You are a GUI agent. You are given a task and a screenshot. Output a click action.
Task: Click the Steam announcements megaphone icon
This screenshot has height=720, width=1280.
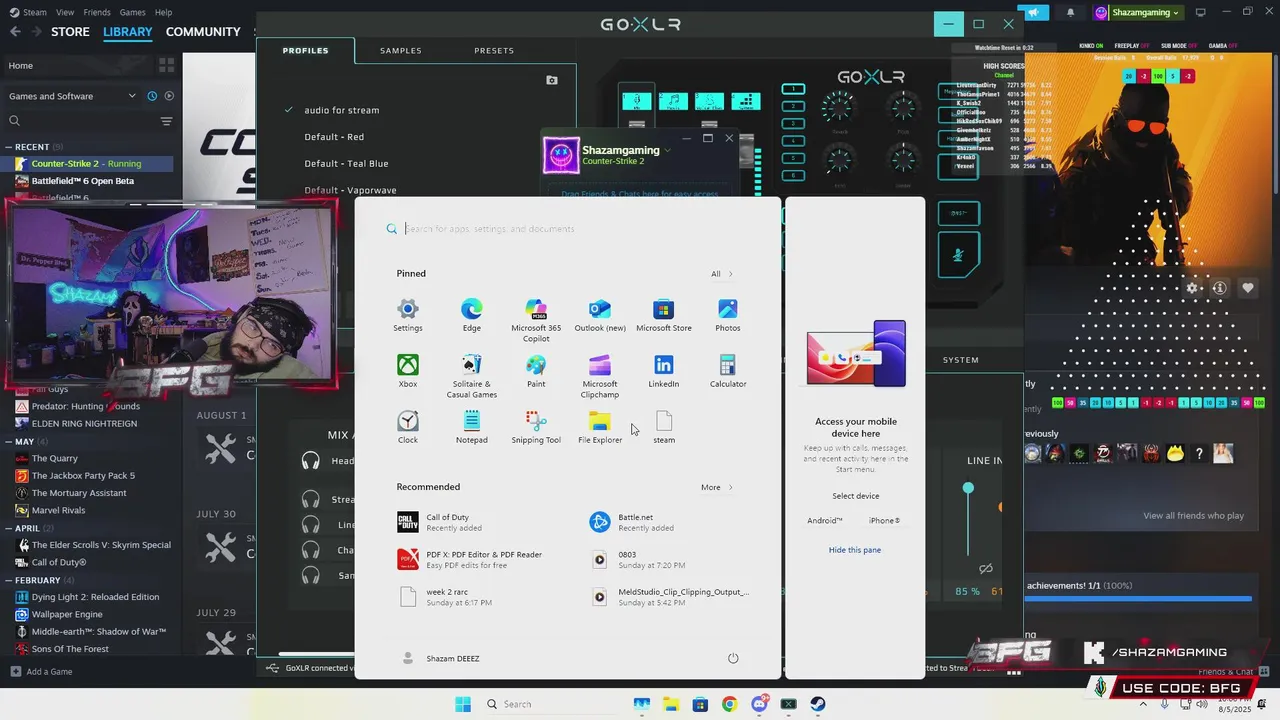1033,13
